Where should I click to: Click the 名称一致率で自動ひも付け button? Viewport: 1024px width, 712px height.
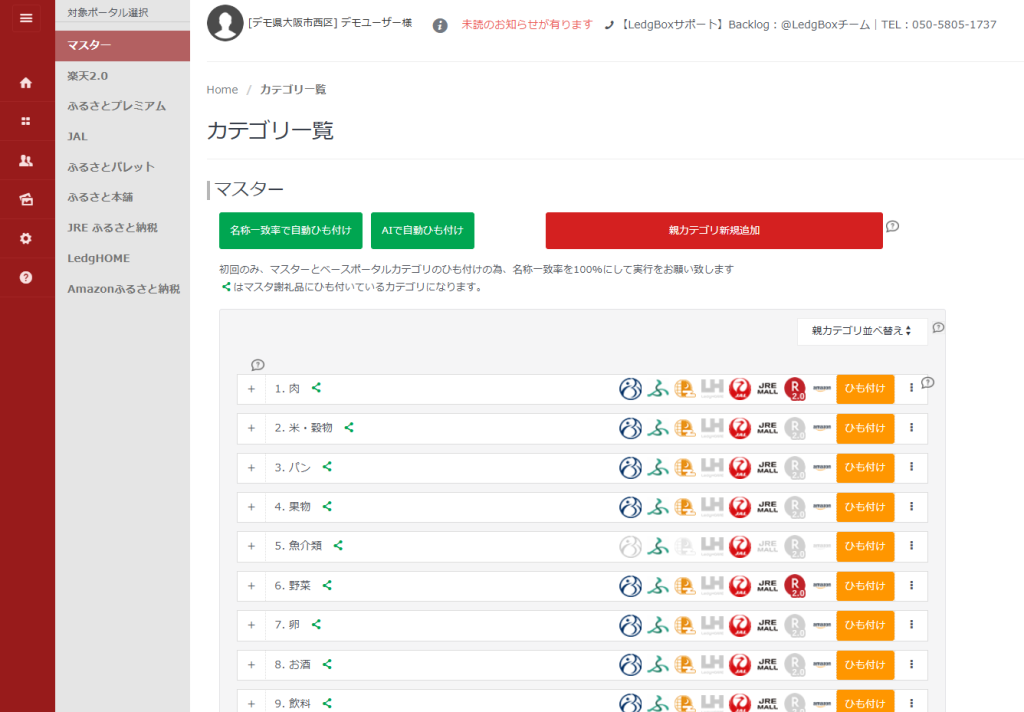(x=290, y=230)
